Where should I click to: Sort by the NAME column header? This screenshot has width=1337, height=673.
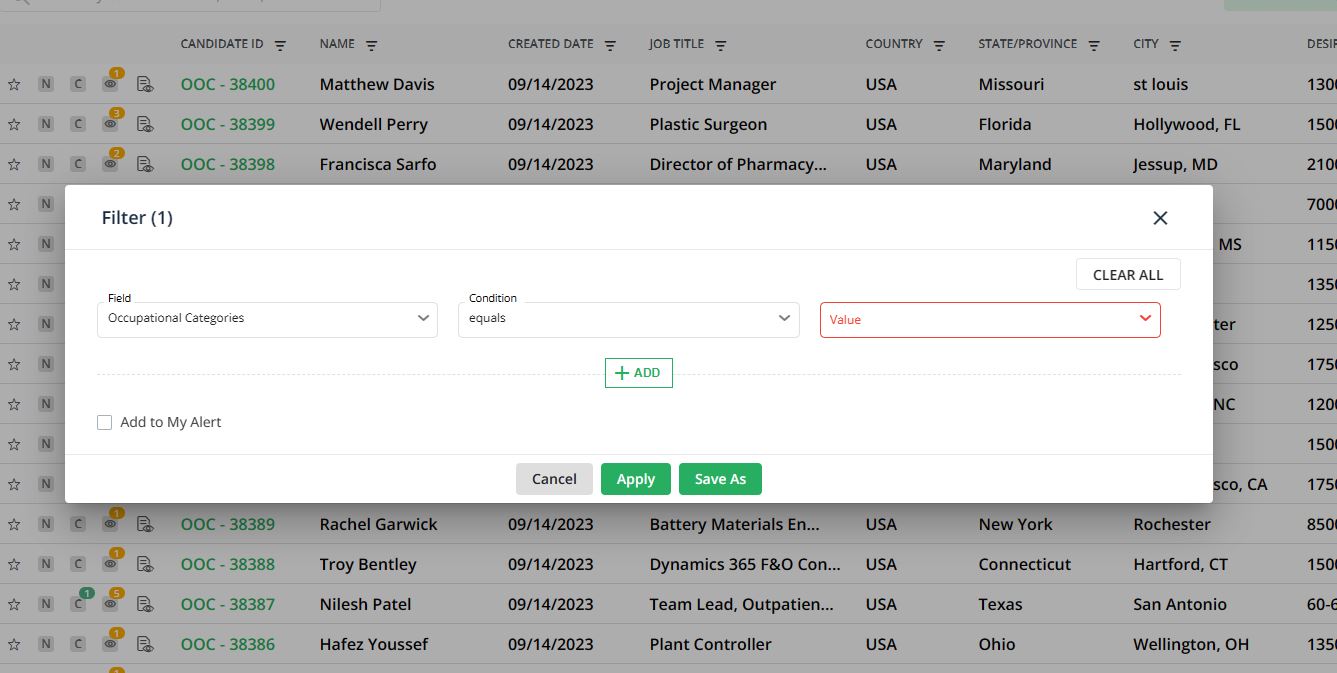click(337, 44)
